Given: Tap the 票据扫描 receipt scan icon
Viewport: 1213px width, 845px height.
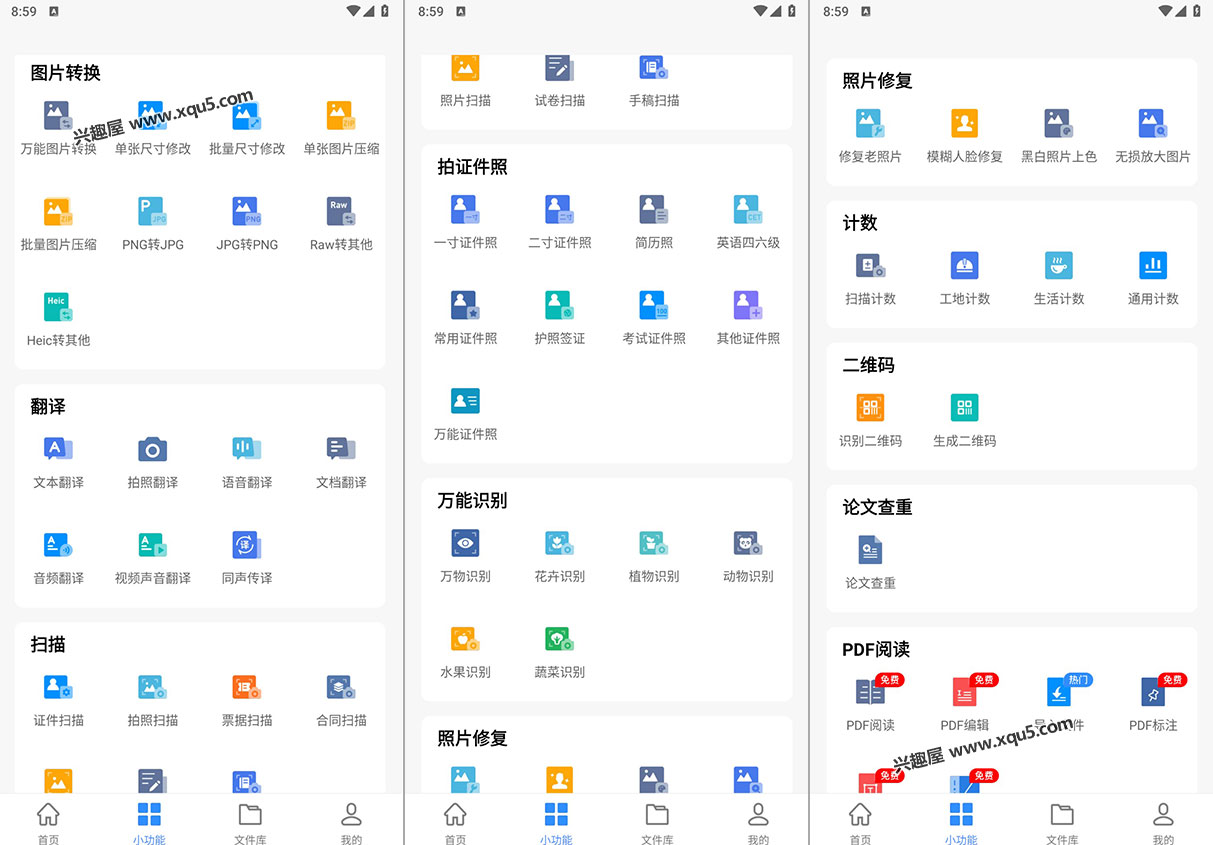Looking at the screenshot, I should click(x=247, y=688).
